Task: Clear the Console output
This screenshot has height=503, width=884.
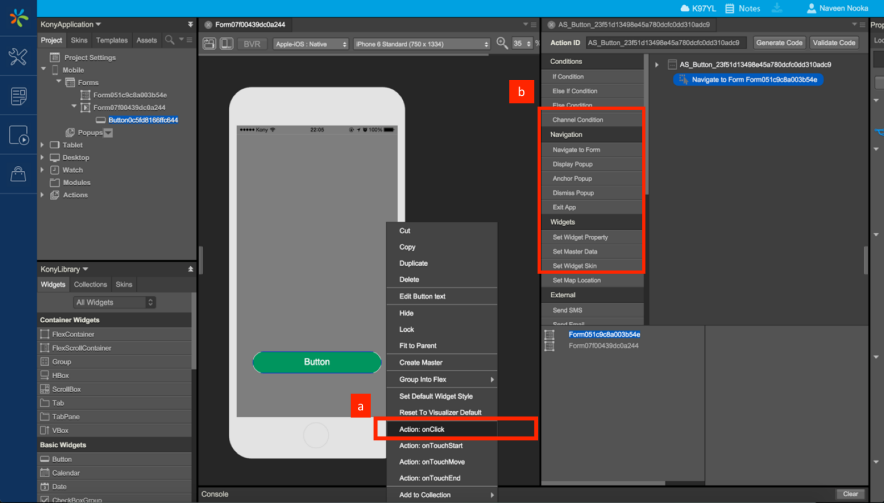Action: pos(850,494)
